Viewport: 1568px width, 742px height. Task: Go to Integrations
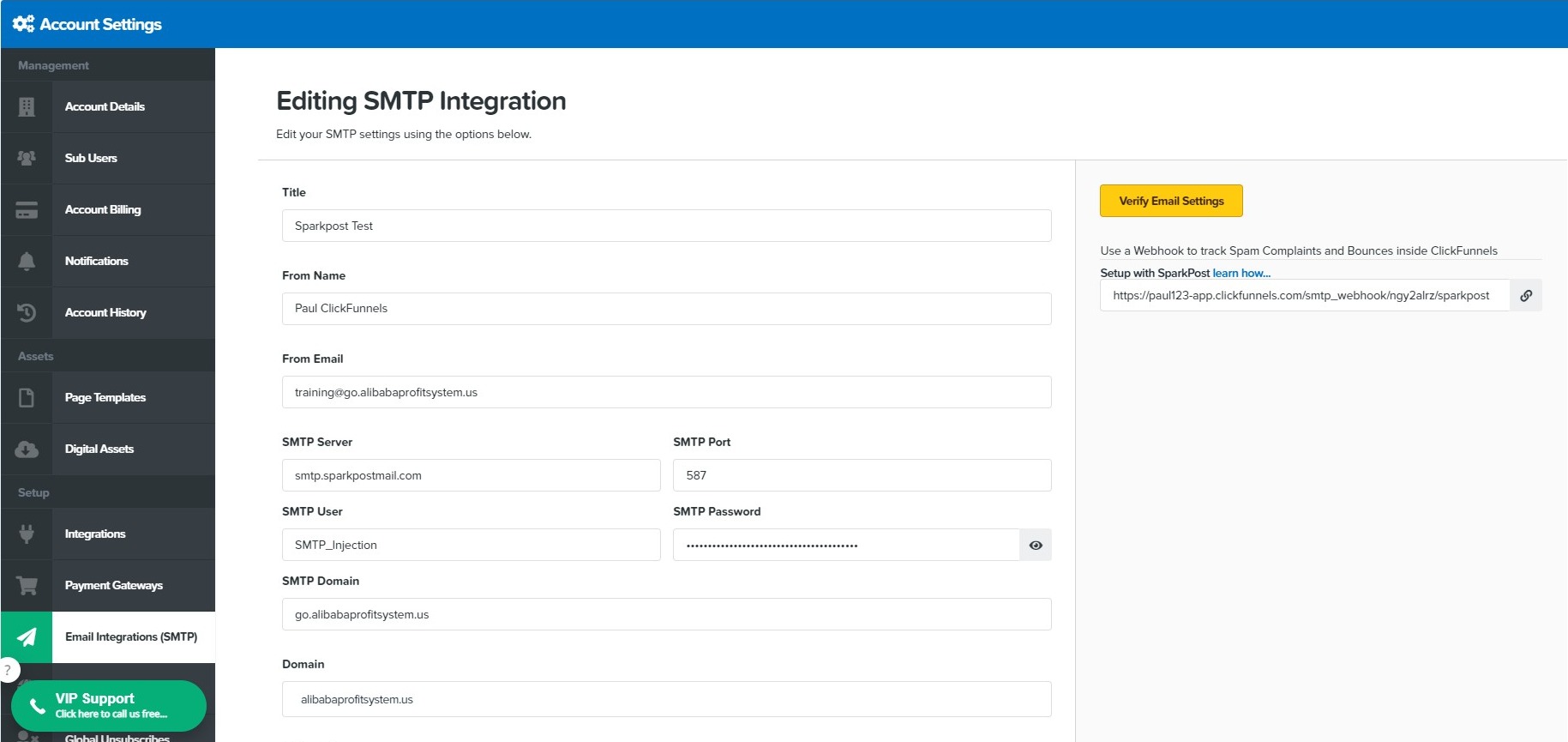107,534
